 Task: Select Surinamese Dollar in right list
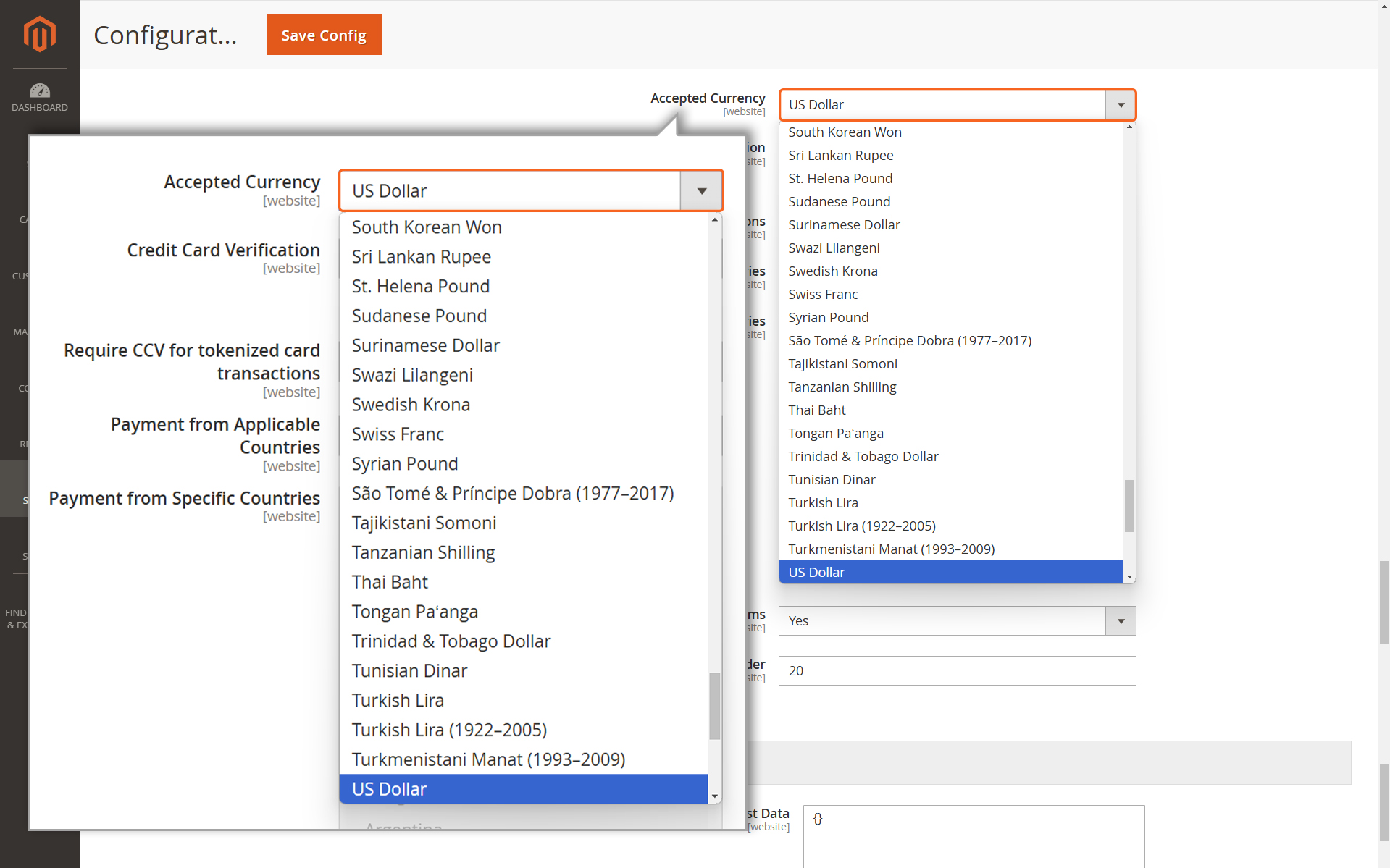(x=951, y=224)
